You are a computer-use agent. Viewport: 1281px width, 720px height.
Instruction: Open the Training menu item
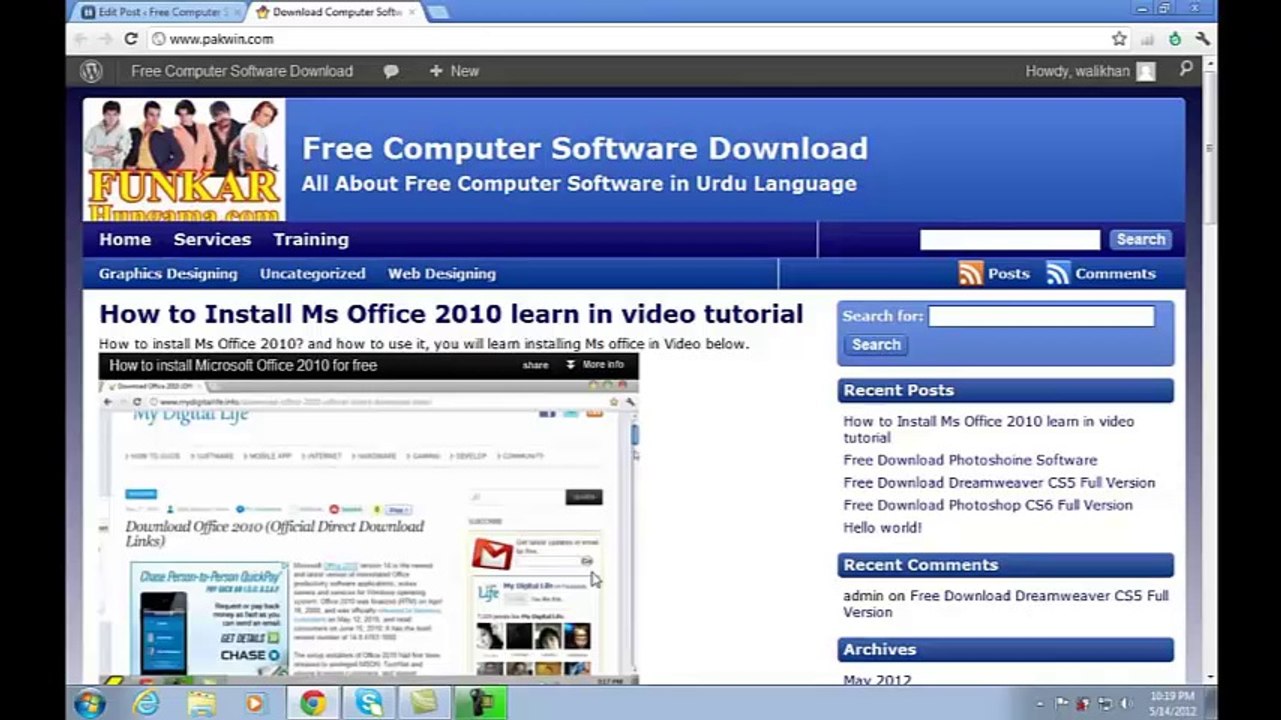click(311, 239)
